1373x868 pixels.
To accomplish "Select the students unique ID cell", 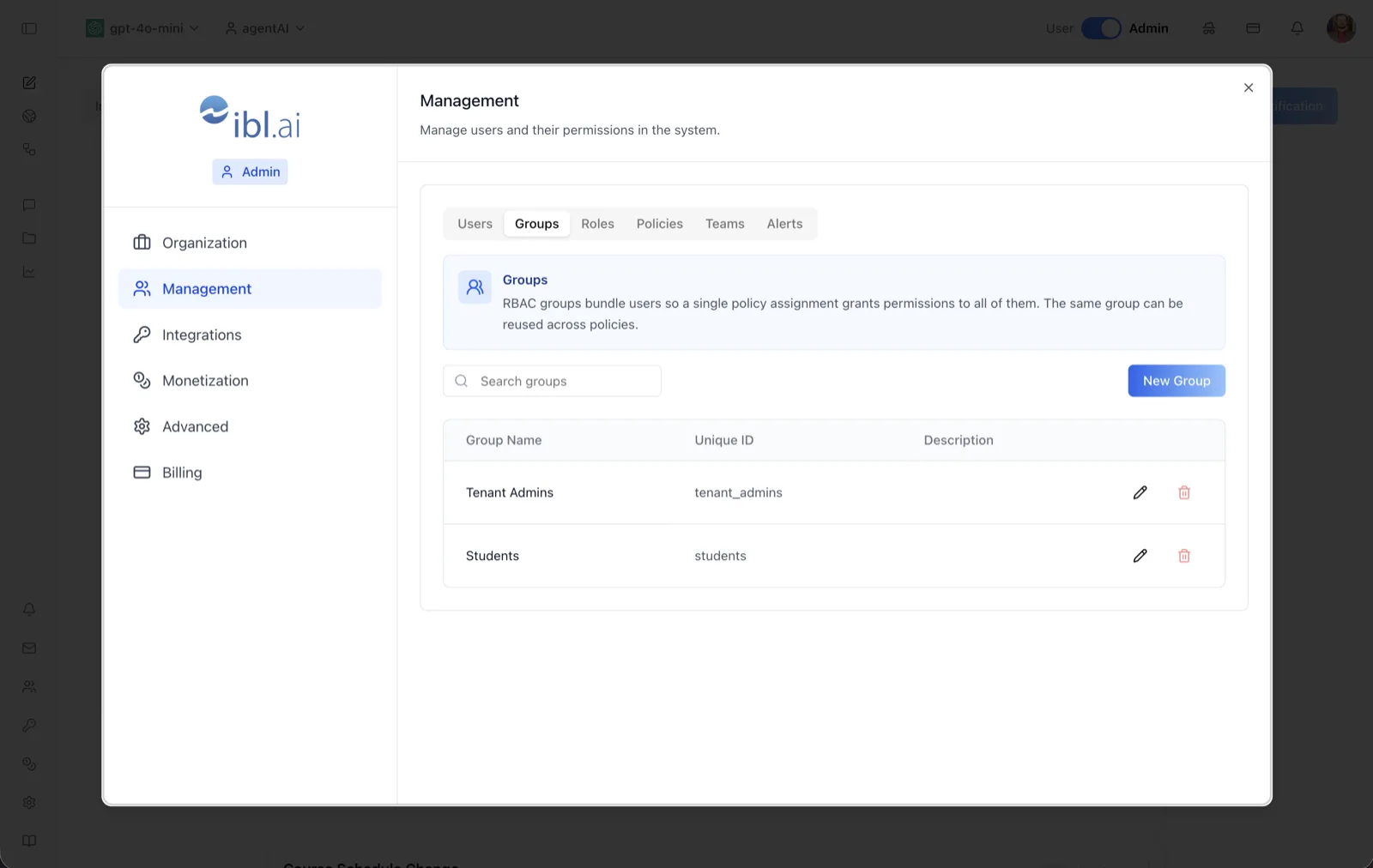I will [x=720, y=556].
